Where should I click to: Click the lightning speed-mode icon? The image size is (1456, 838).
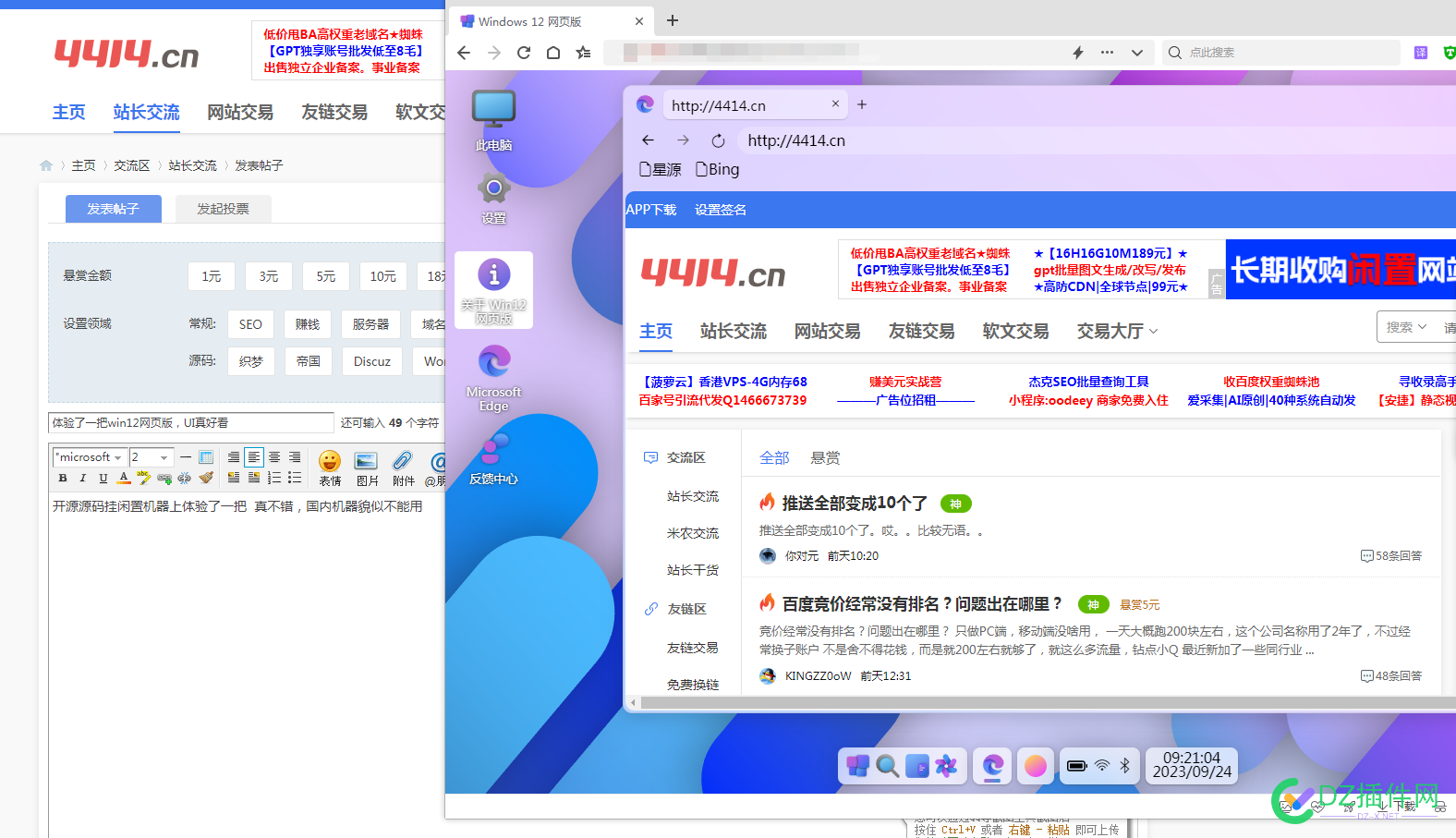(1077, 53)
